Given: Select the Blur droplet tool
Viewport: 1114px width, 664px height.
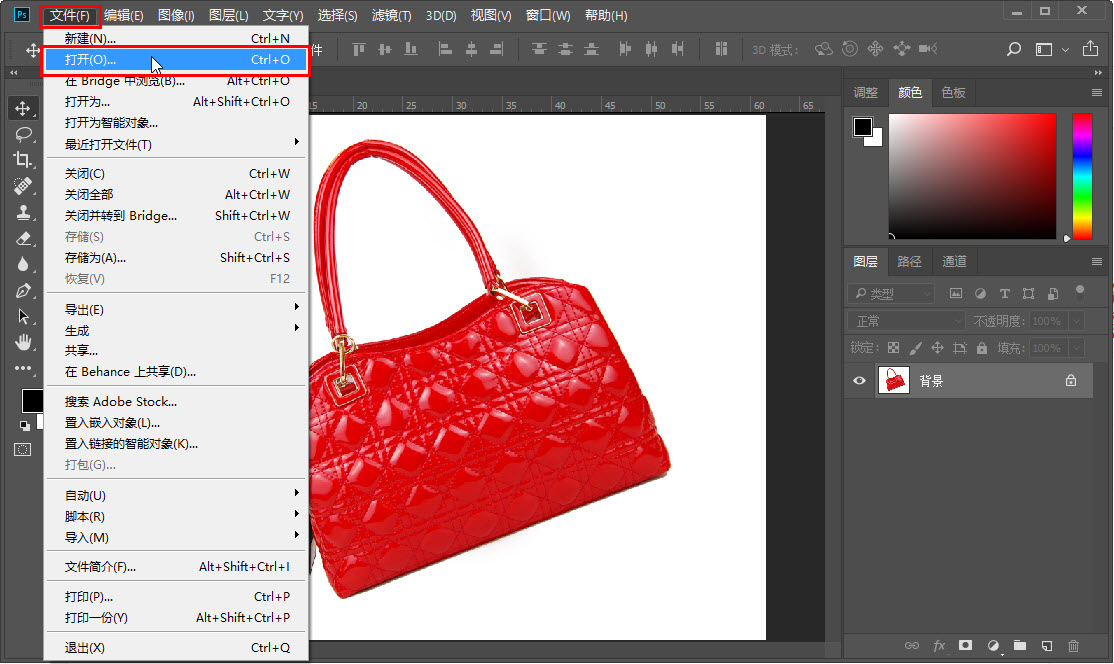Looking at the screenshot, I should pyautogui.click(x=23, y=264).
